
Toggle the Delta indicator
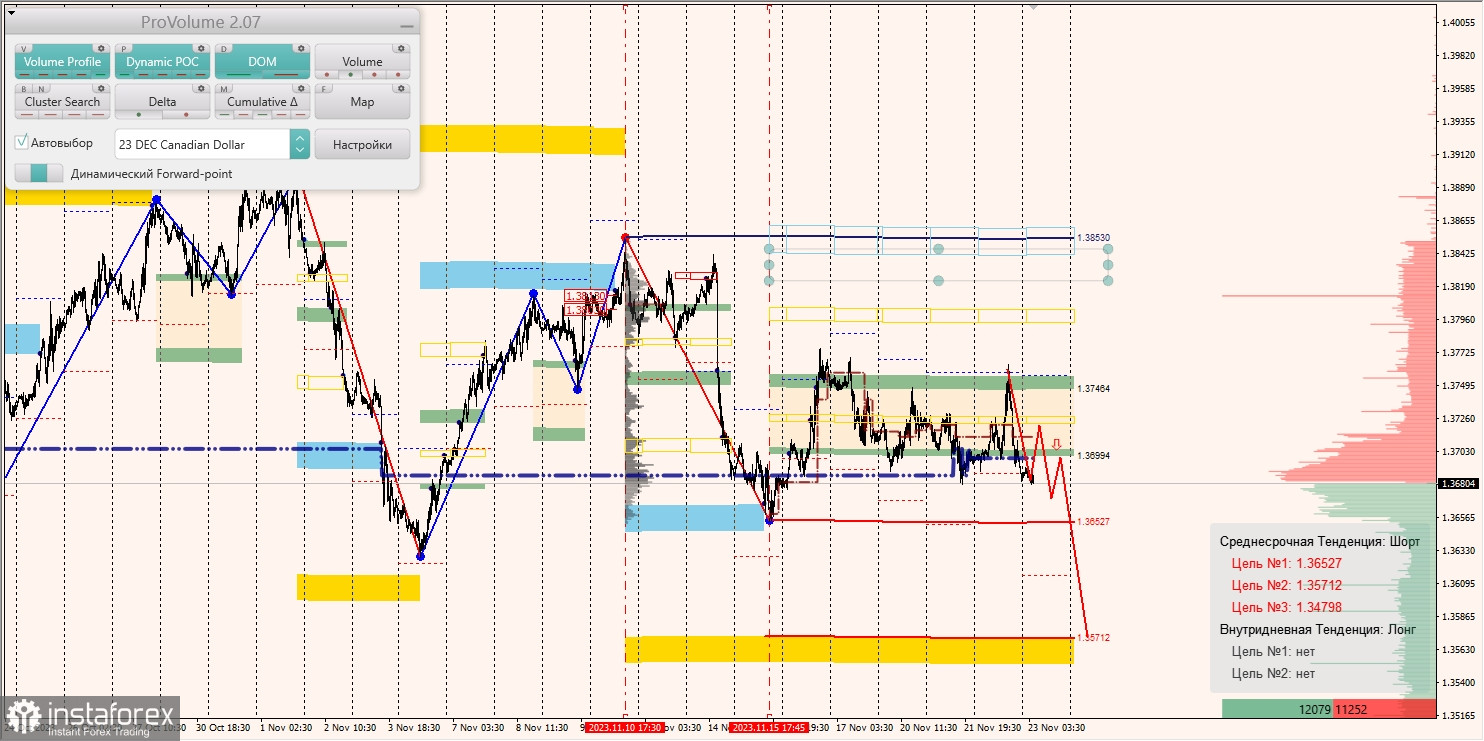[x=162, y=102]
